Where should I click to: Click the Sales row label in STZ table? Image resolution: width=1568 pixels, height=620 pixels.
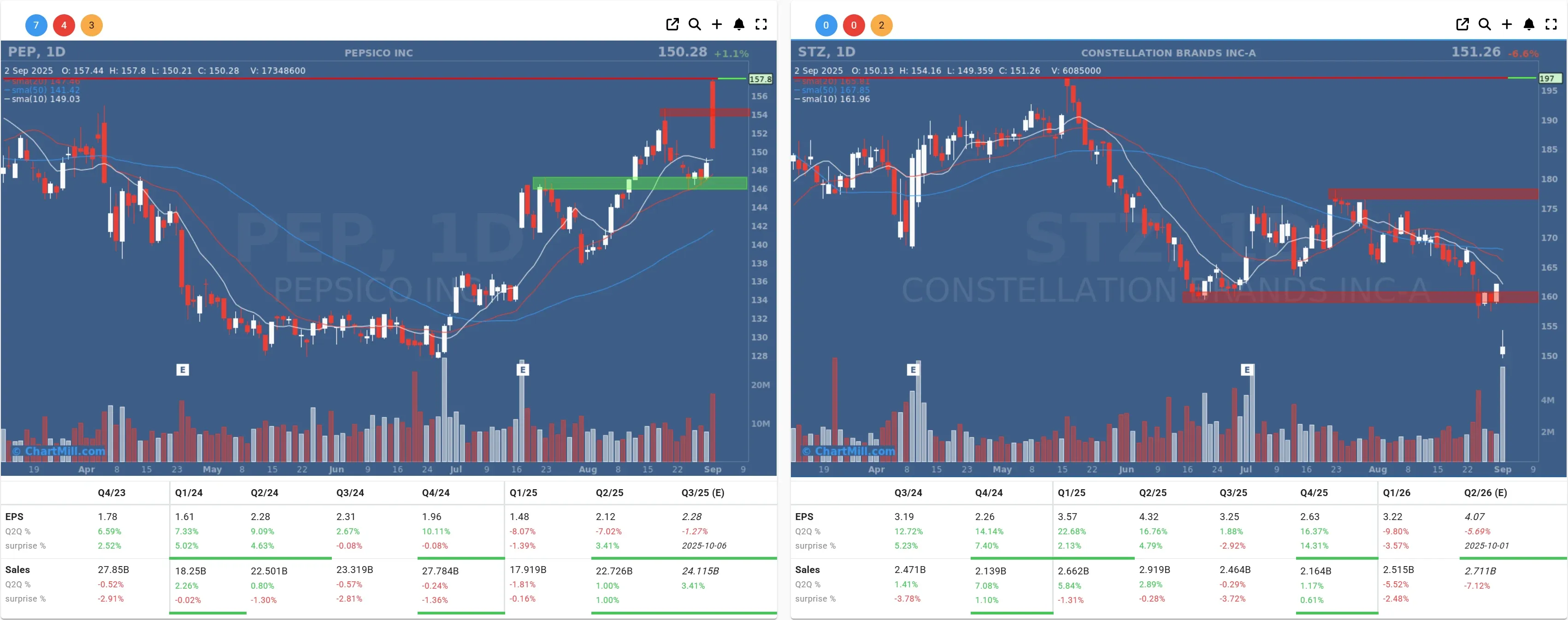pos(807,569)
